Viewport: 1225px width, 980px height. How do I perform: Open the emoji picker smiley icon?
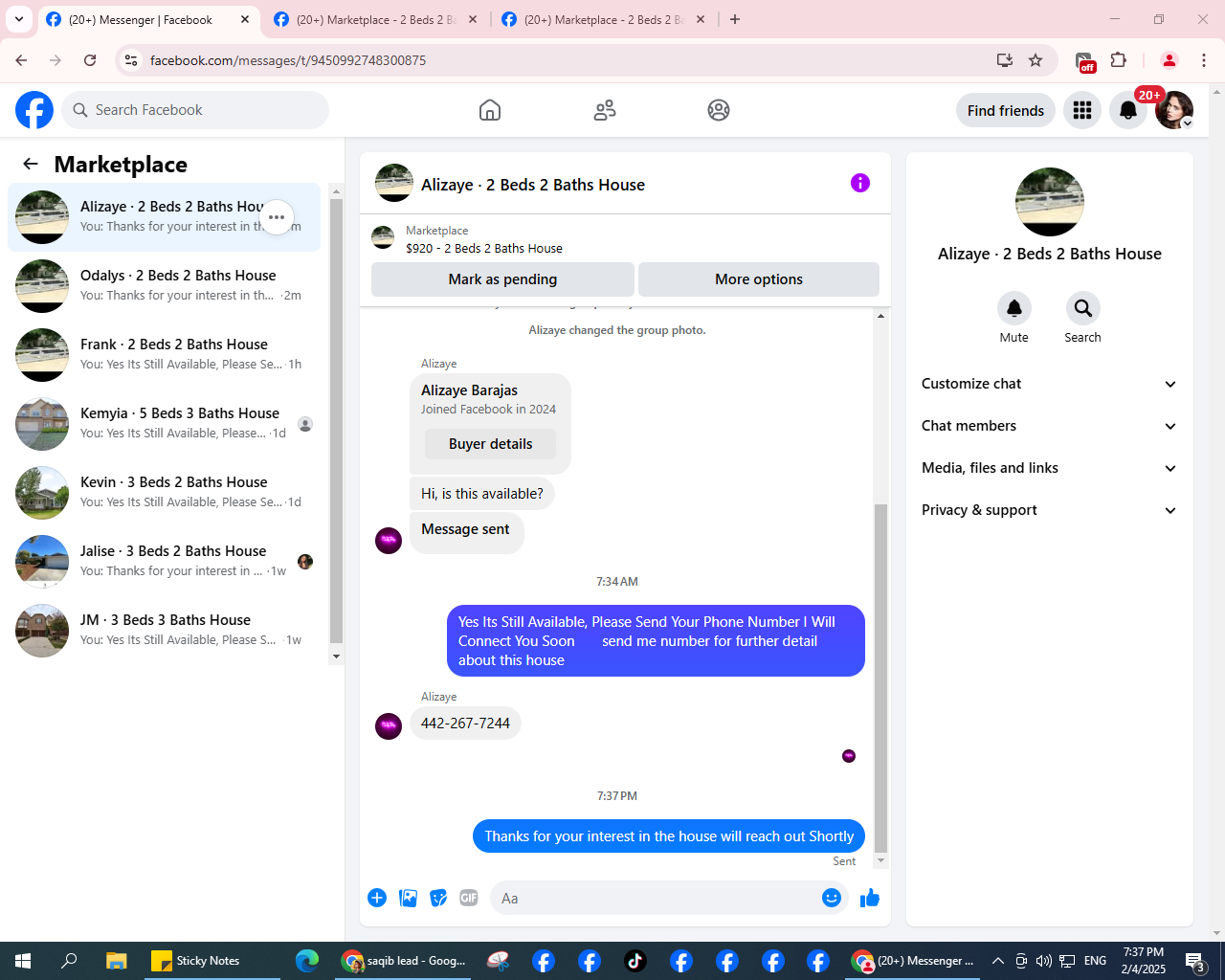click(832, 898)
